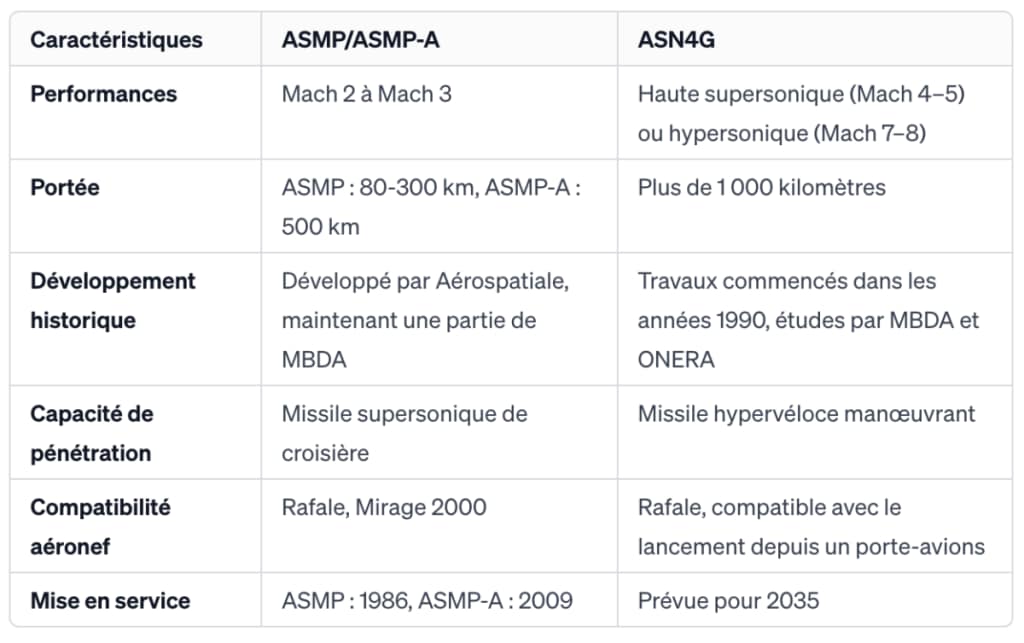This screenshot has width=1024, height=643.
Task: Select the 'Développement historique' row label
Action: point(113,300)
